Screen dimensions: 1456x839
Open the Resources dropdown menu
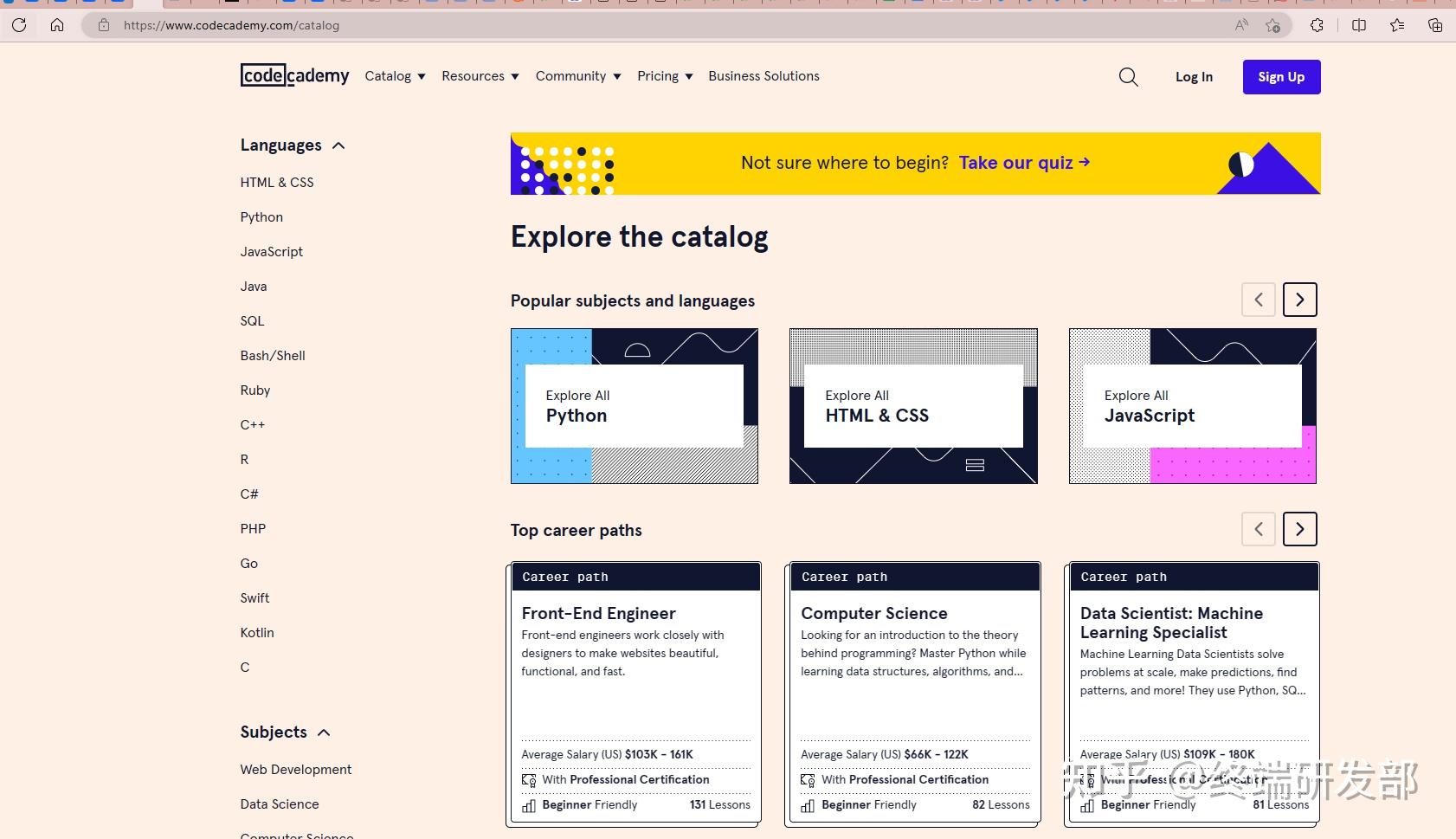tap(480, 76)
